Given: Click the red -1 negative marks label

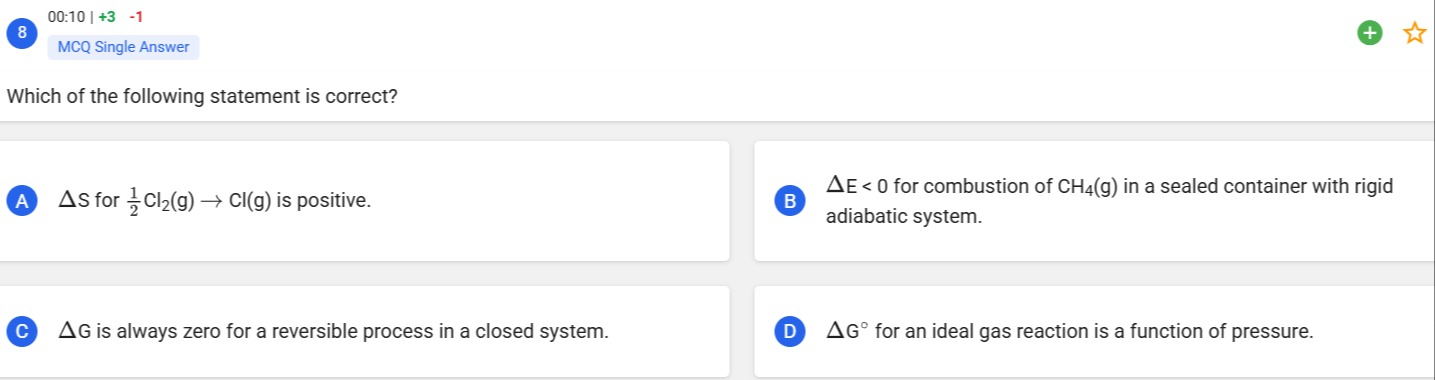Looking at the screenshot, I should click(136, 17).
